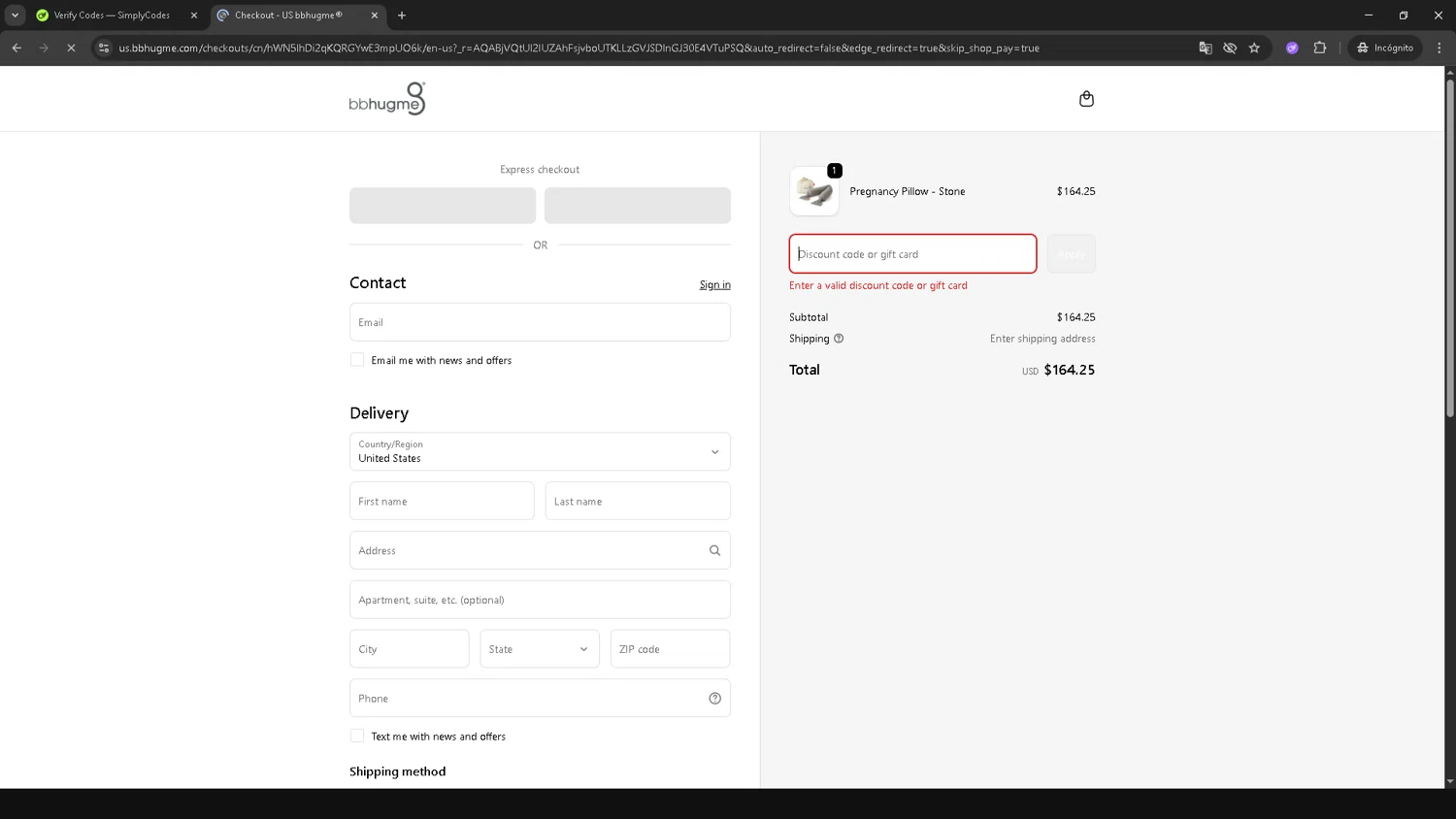Click the browser forward arrow
1456x819 pixels.
click(x=44, y=48)
